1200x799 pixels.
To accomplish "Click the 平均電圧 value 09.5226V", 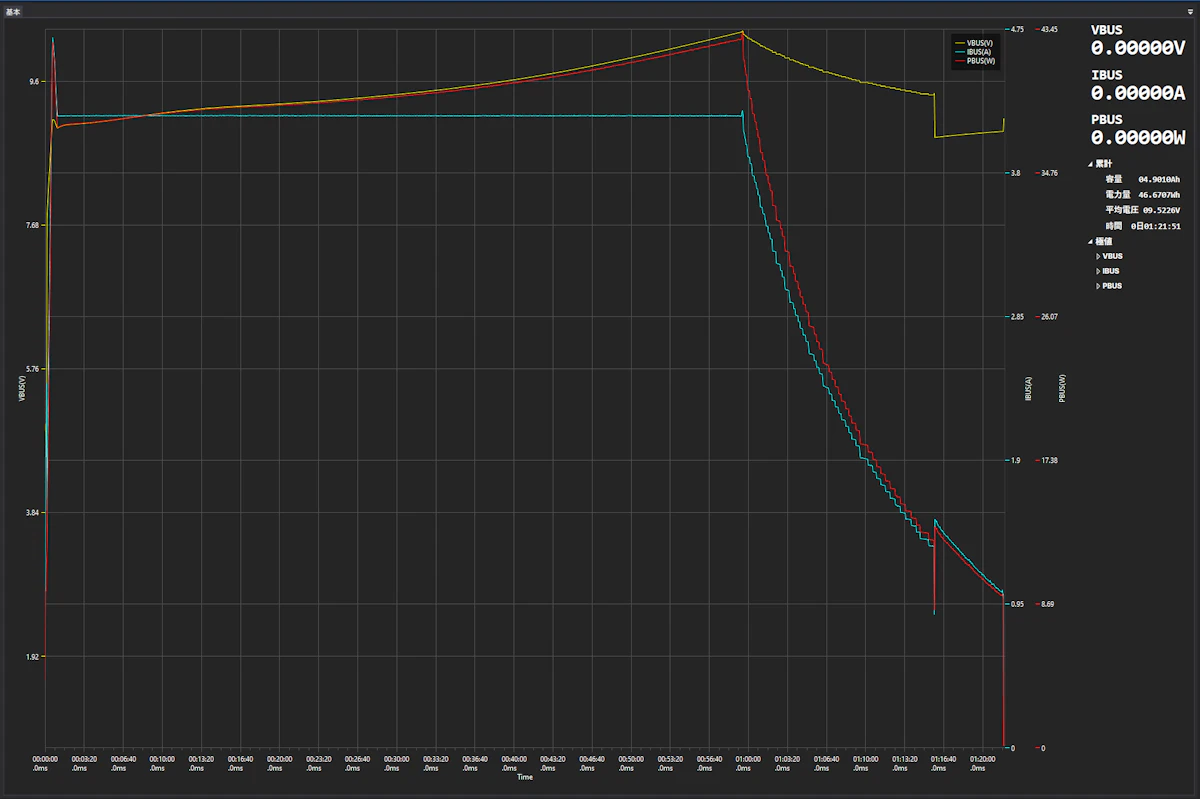I will pyautogui.click(x=1159, y=210).
